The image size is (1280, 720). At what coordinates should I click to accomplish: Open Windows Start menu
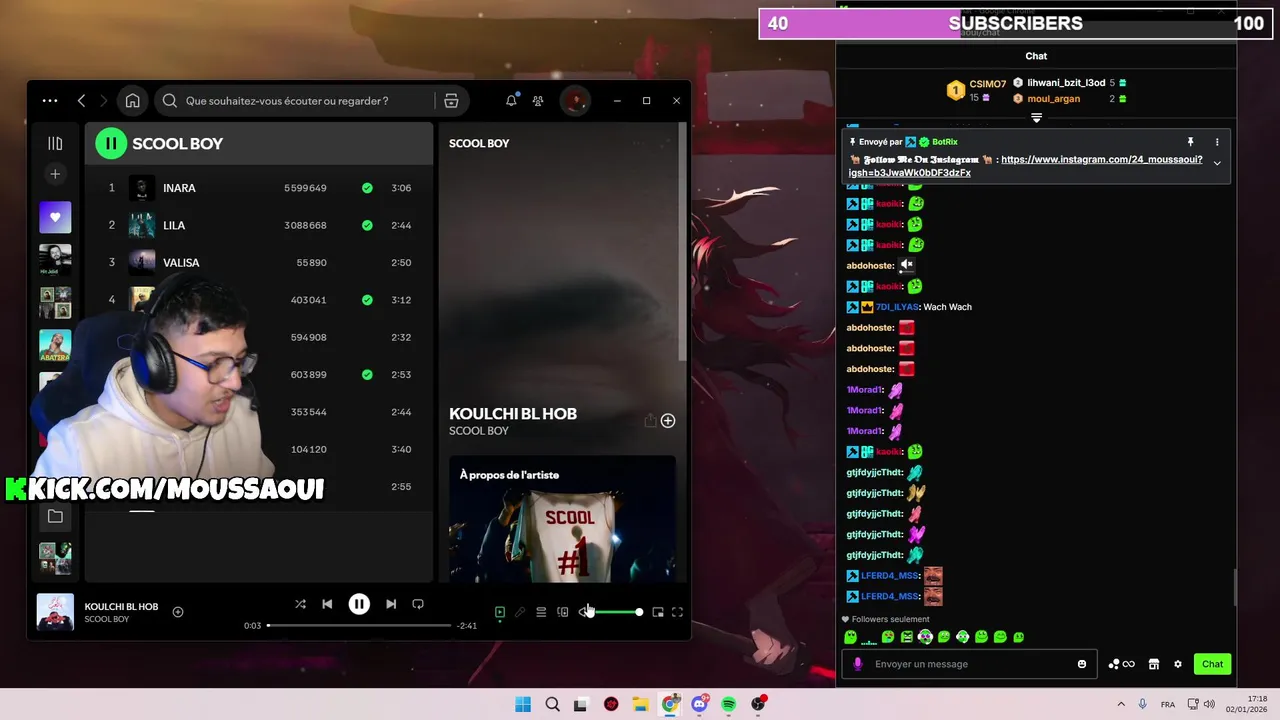523,704
